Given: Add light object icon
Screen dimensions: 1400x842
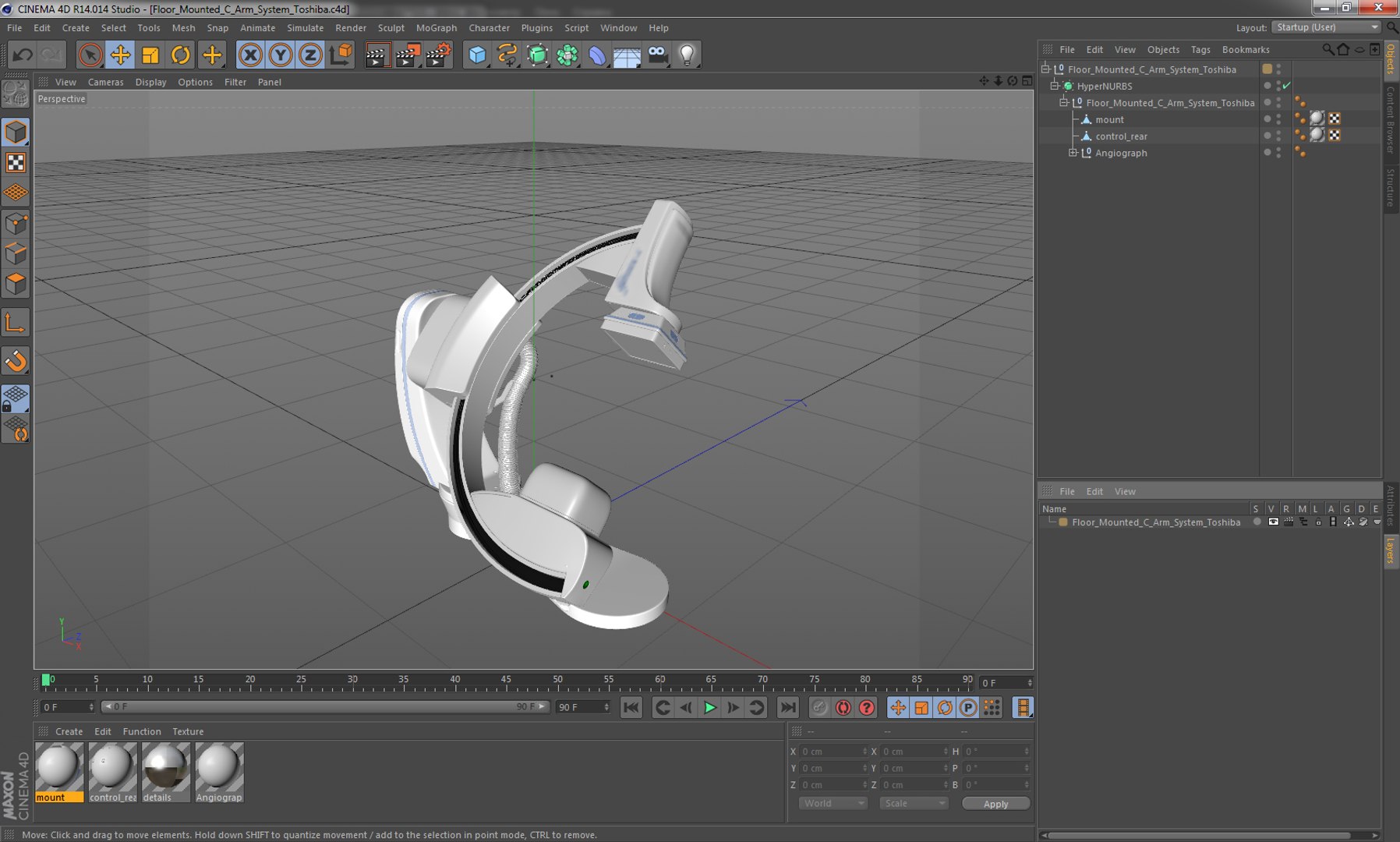Looking at the screenshot, I should 687,55.
